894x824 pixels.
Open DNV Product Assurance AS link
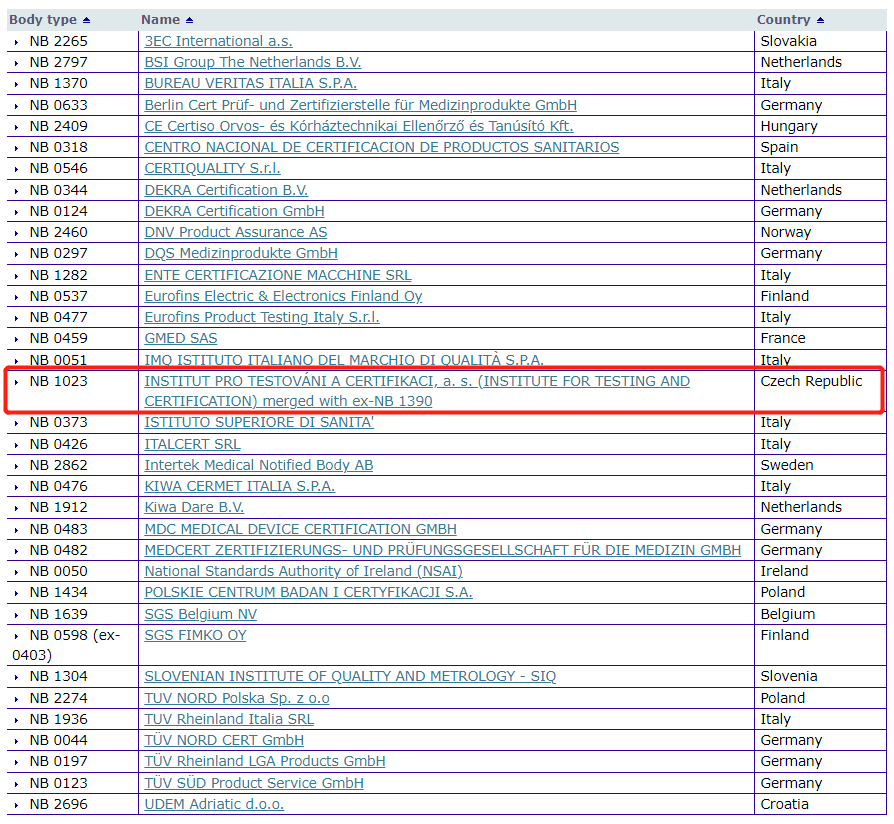235,232
